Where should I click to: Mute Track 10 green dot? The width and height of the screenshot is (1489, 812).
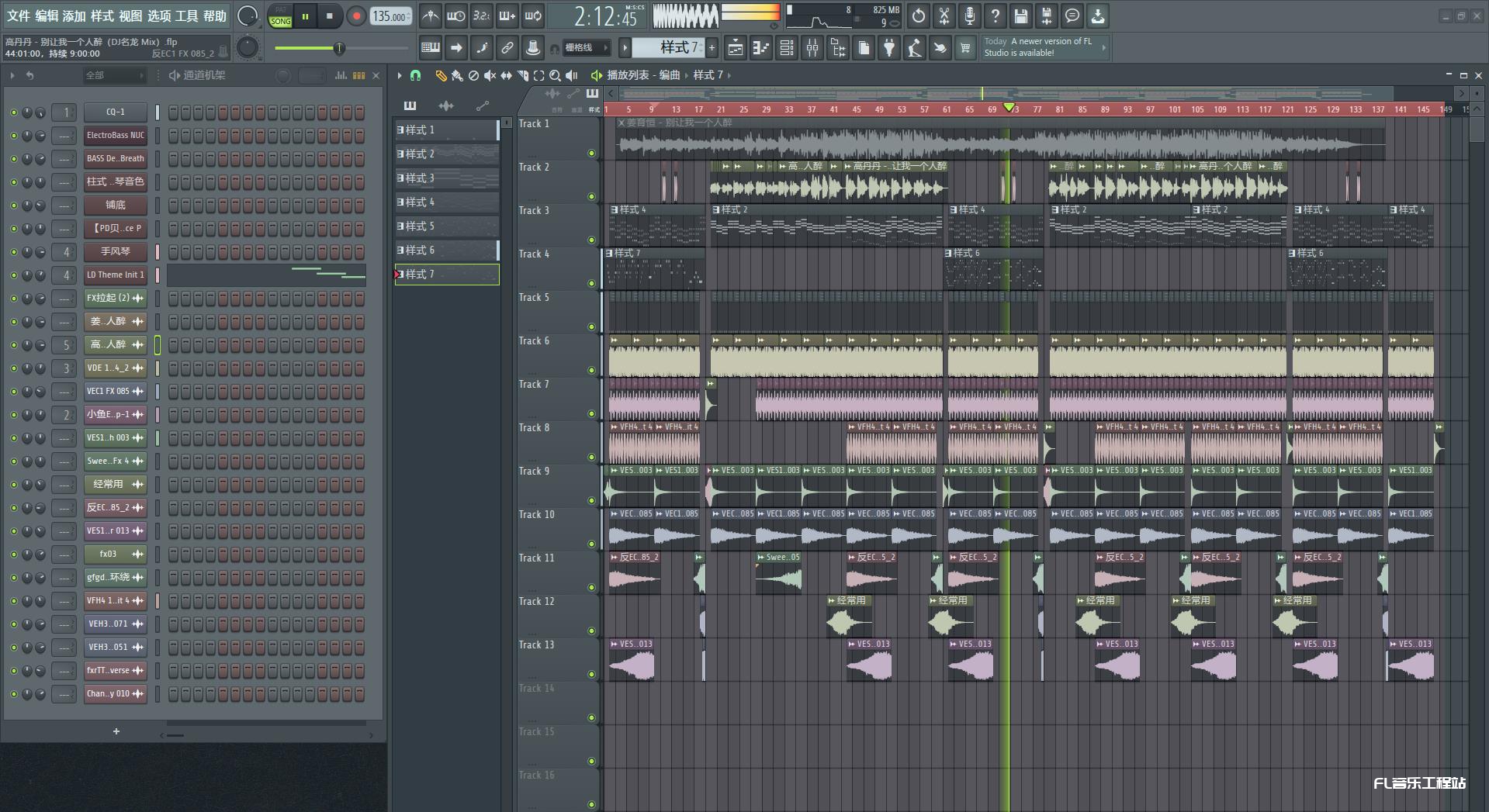coord(591,544)
